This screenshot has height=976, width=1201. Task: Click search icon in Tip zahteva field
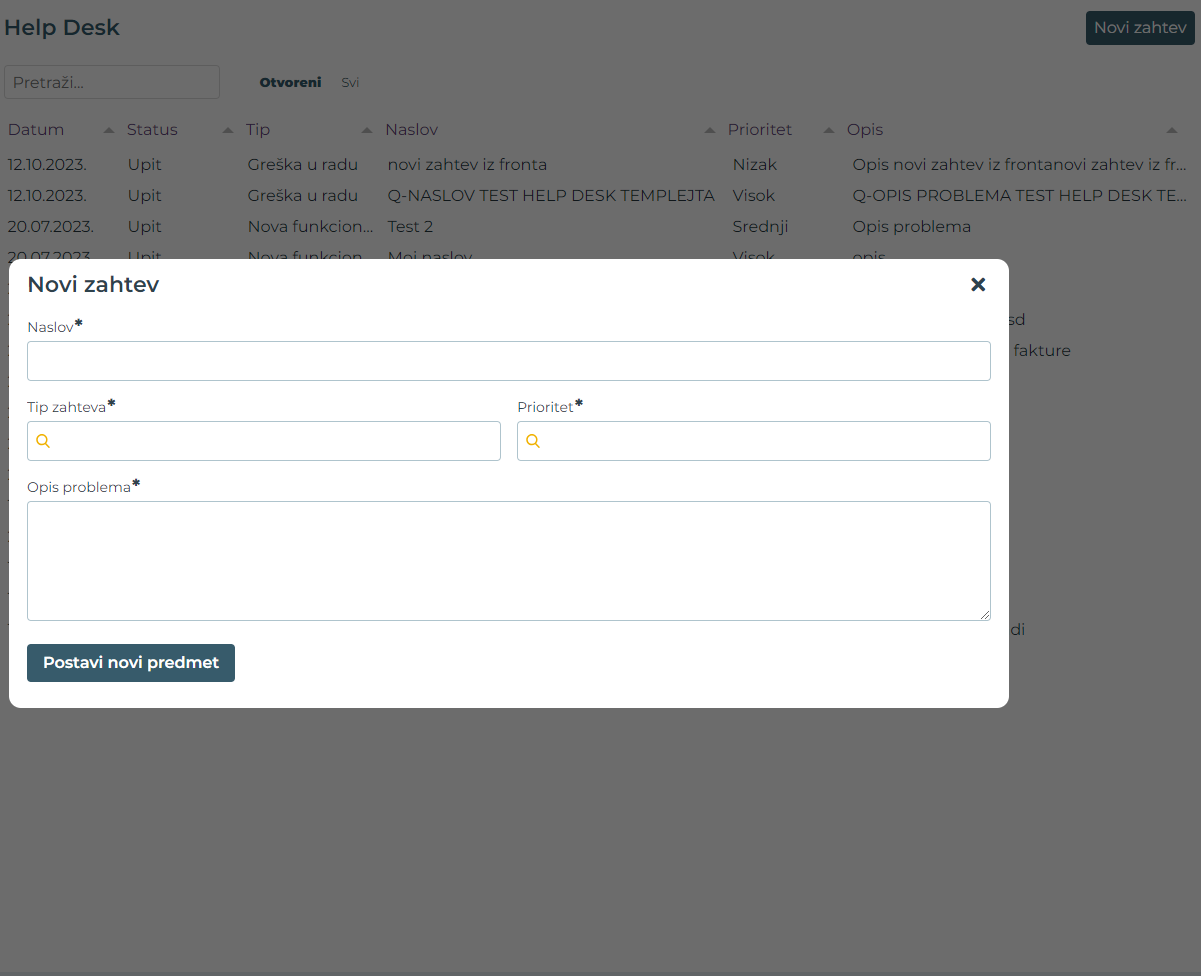[x=43, y=441]
